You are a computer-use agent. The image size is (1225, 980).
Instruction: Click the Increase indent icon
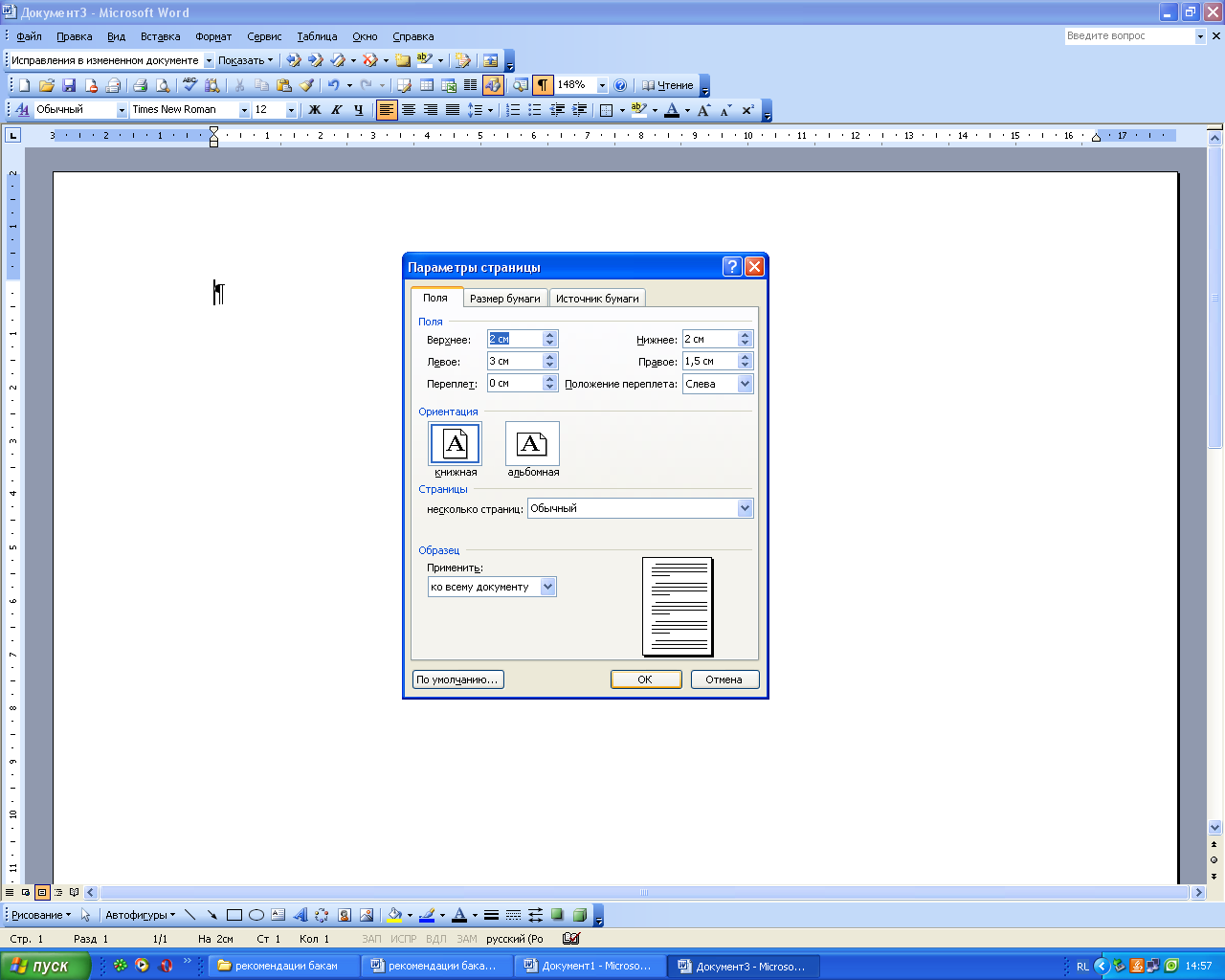(x=579, y=110)
